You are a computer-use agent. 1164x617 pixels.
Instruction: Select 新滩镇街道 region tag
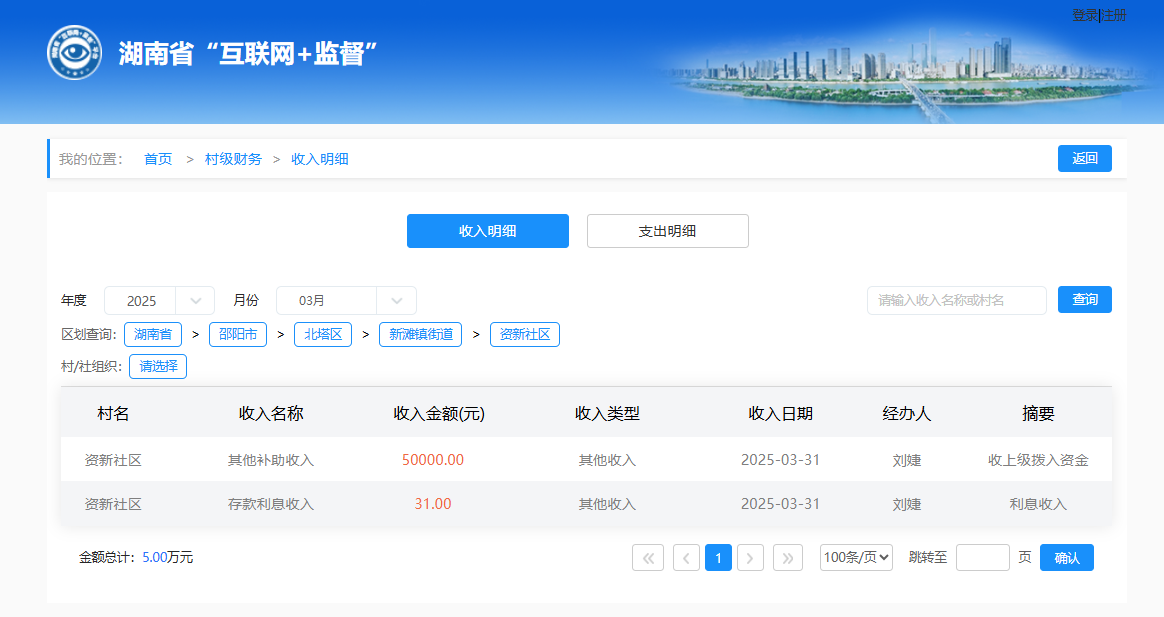(x=420, y=334)
